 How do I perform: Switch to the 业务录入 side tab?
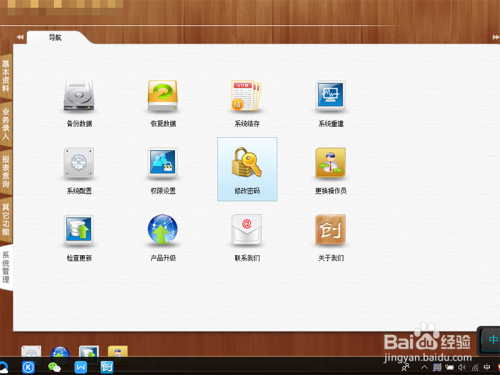[6, 123]
